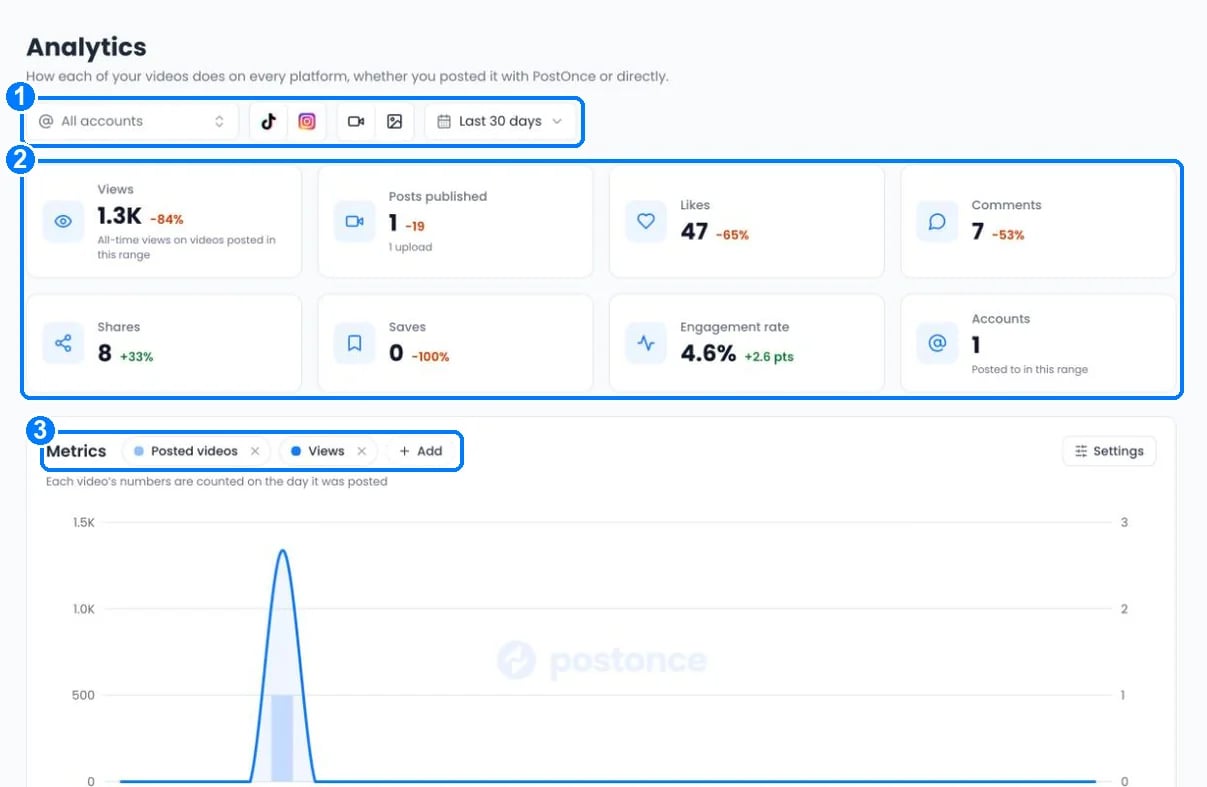The width and height of the screenshot is (1207, 787).
Task: Click the -100% change on Saves
Action: (430, 356)
